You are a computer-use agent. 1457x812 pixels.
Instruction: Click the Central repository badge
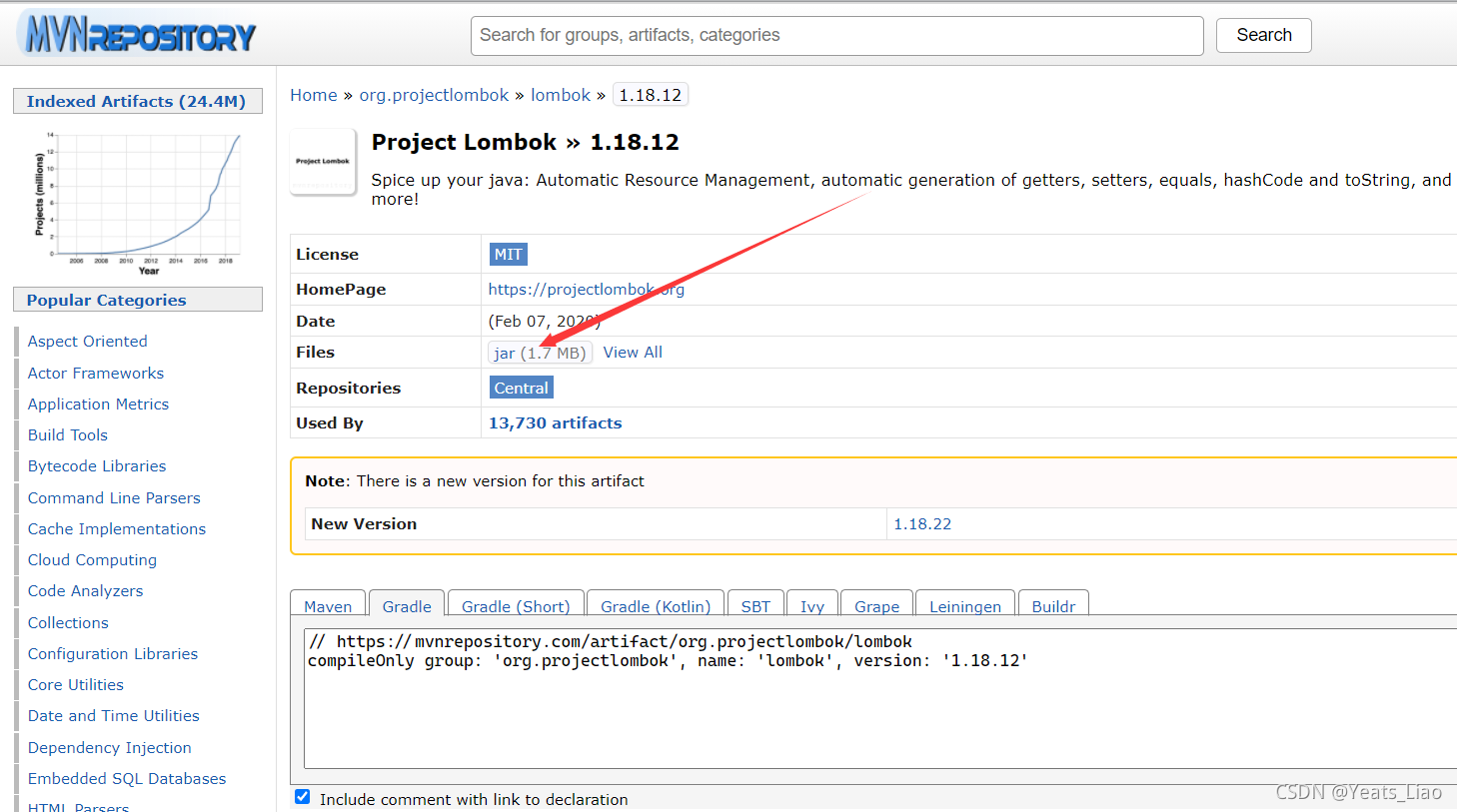(521, 389)
